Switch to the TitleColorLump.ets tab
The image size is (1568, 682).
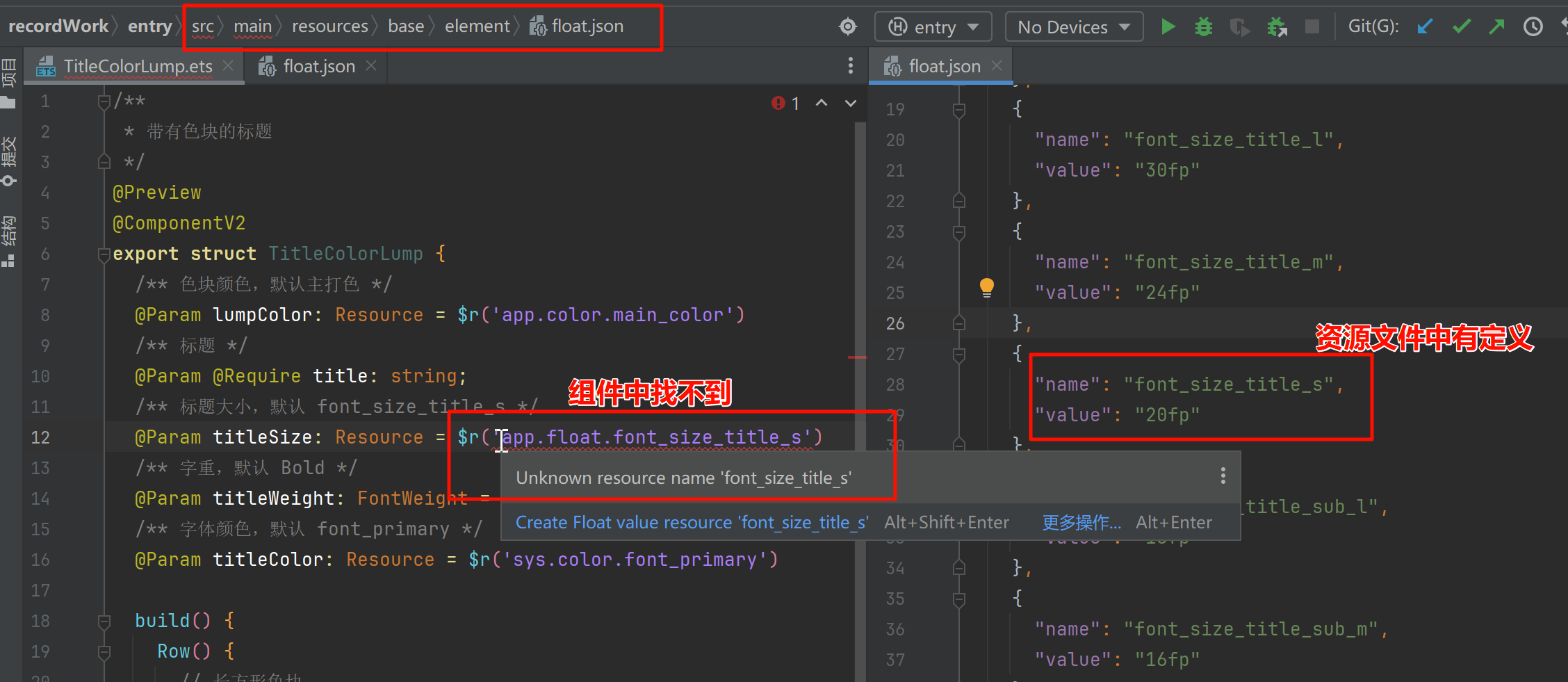click(138, 66)
